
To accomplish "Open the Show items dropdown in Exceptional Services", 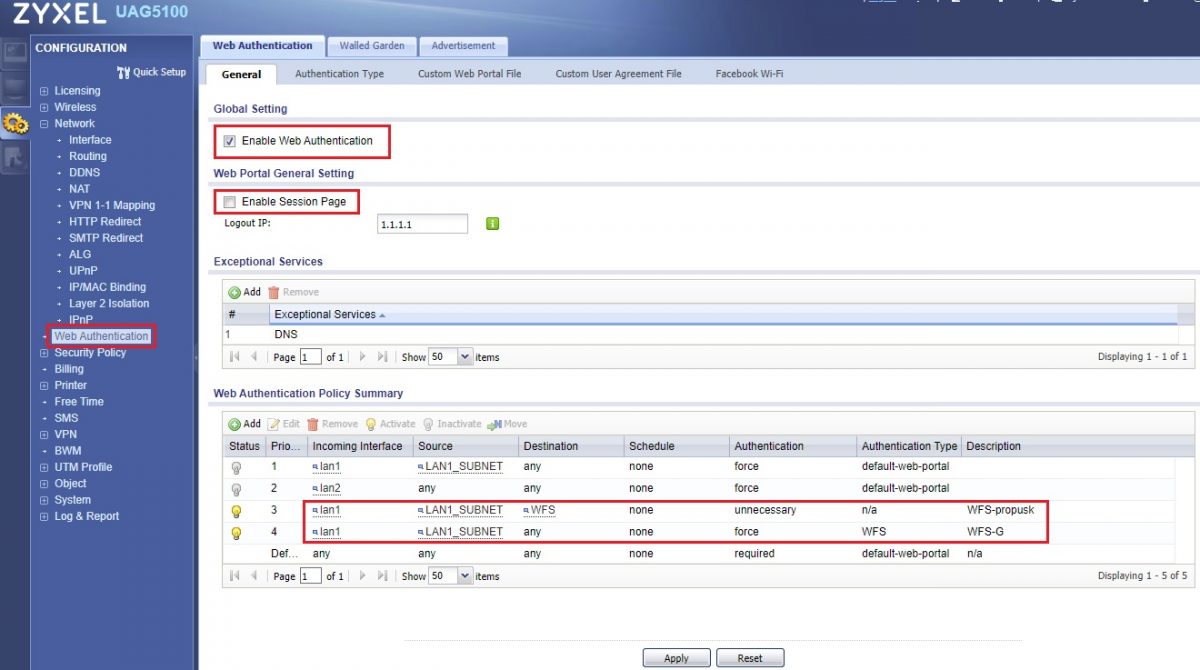I will coord(465,357).
